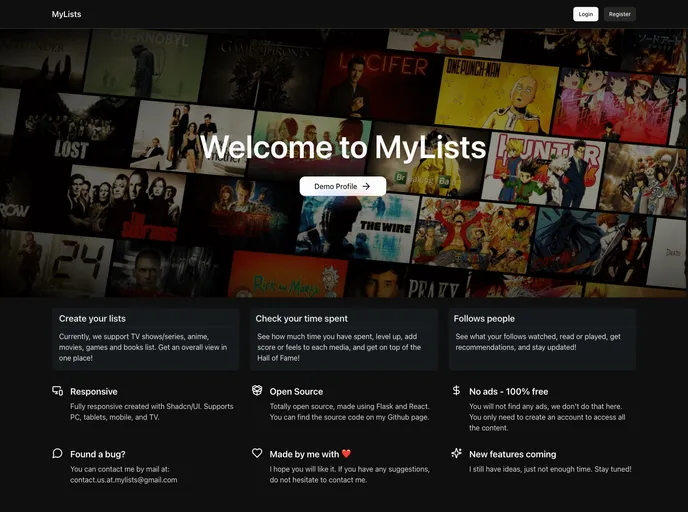Viewport: 688px width, 512px height.
Task: Click the New features coming title
Action: (512, 454)
